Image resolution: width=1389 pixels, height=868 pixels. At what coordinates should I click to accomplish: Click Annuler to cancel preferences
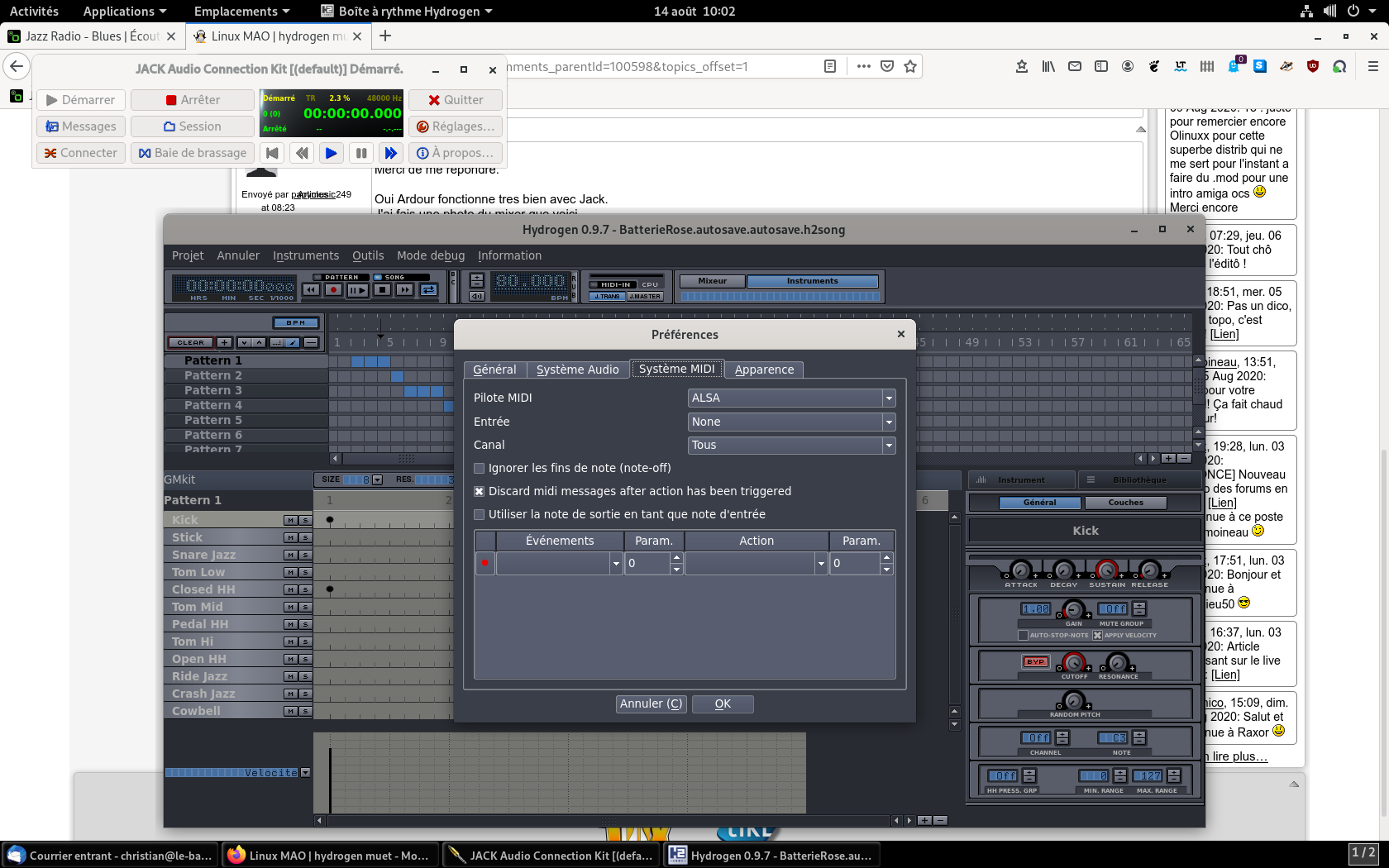(651, 703)
